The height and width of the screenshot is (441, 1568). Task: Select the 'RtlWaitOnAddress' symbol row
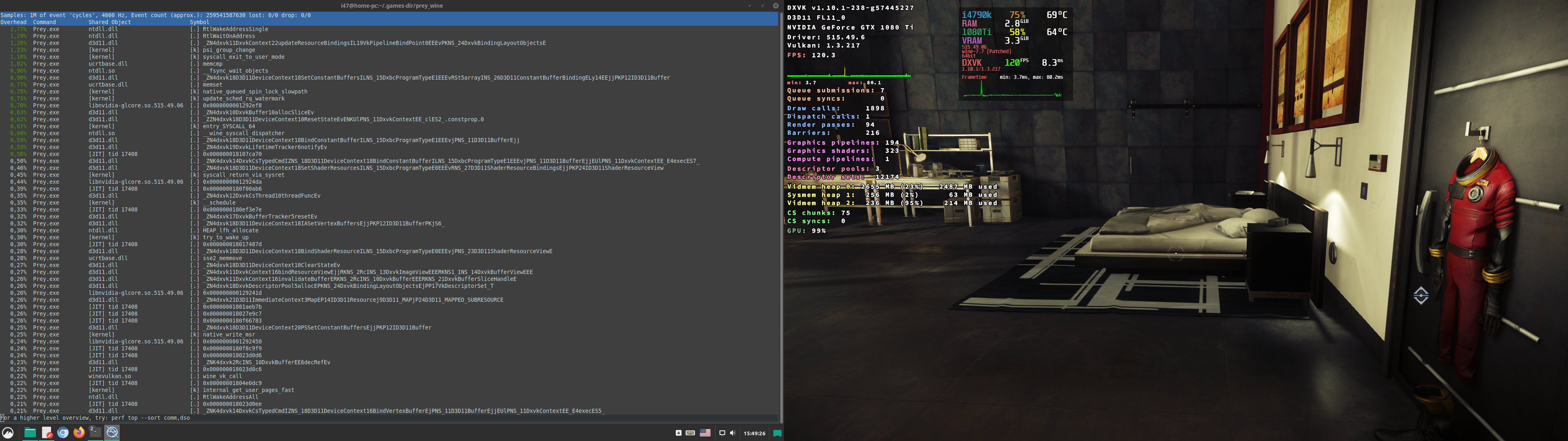(x=390, y=36)
